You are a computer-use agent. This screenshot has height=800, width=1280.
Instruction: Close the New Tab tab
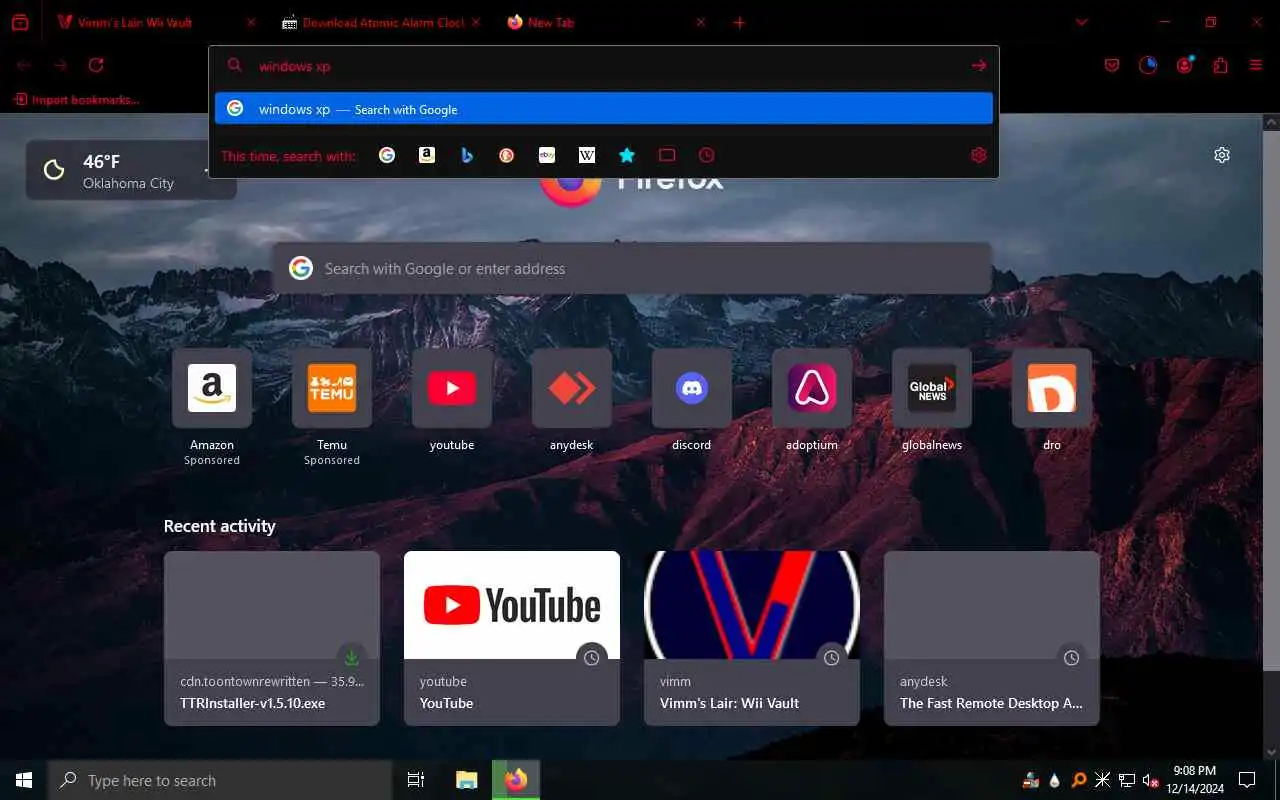[700, 22]
